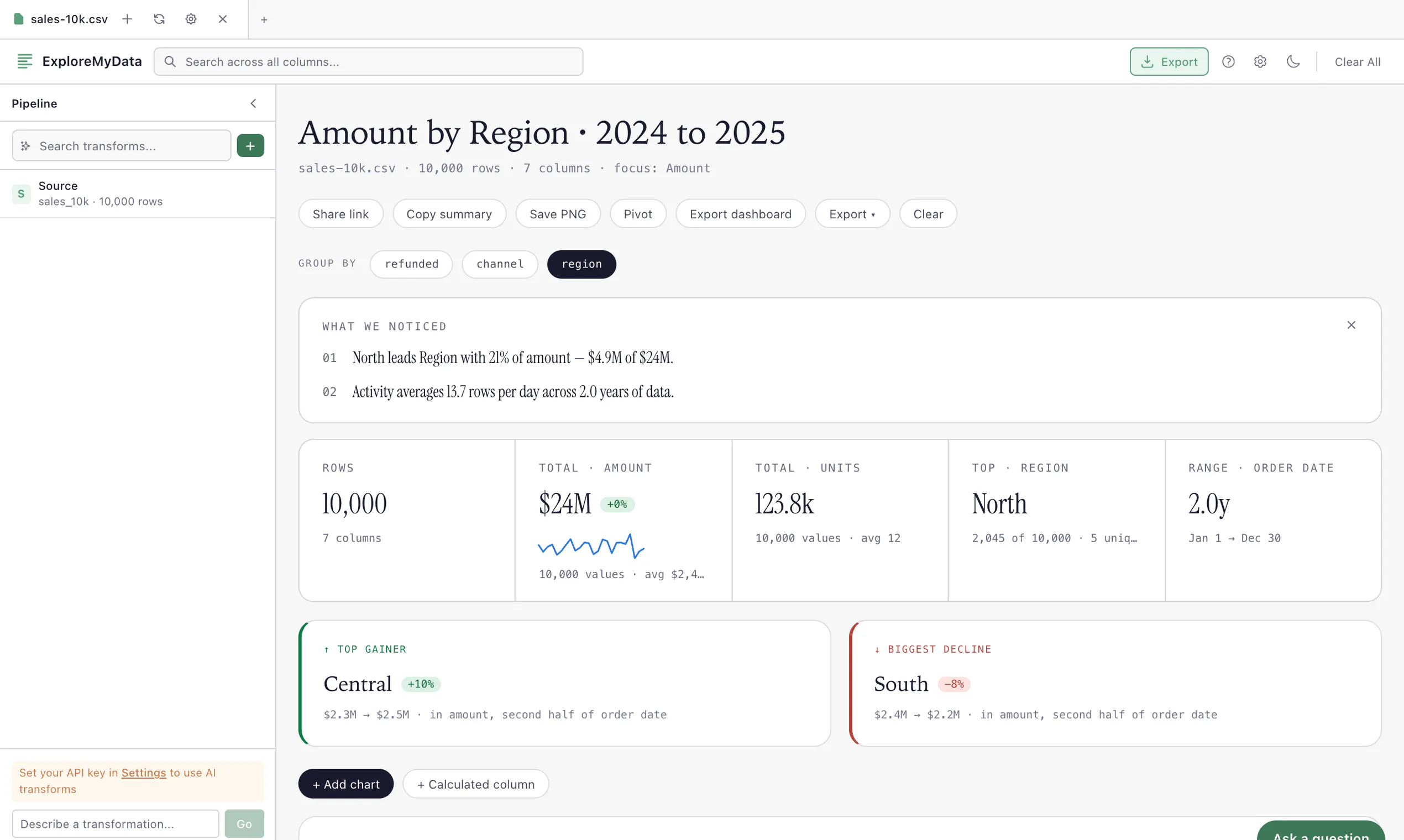Screen dimensions: 1404x840
Task: Click the Rows 10,000 stat card
Action: pyautogui.click(x=407, y=520)
